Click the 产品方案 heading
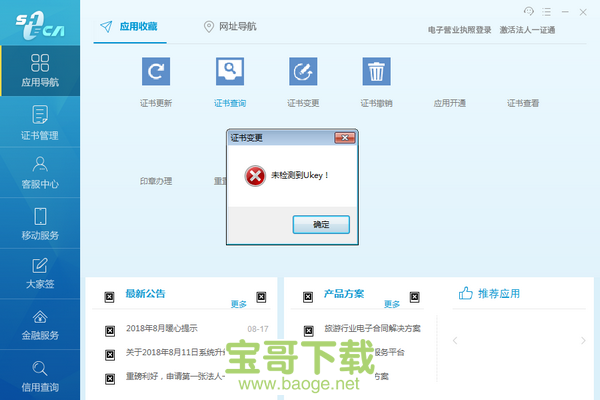 (x=344, y=294)
